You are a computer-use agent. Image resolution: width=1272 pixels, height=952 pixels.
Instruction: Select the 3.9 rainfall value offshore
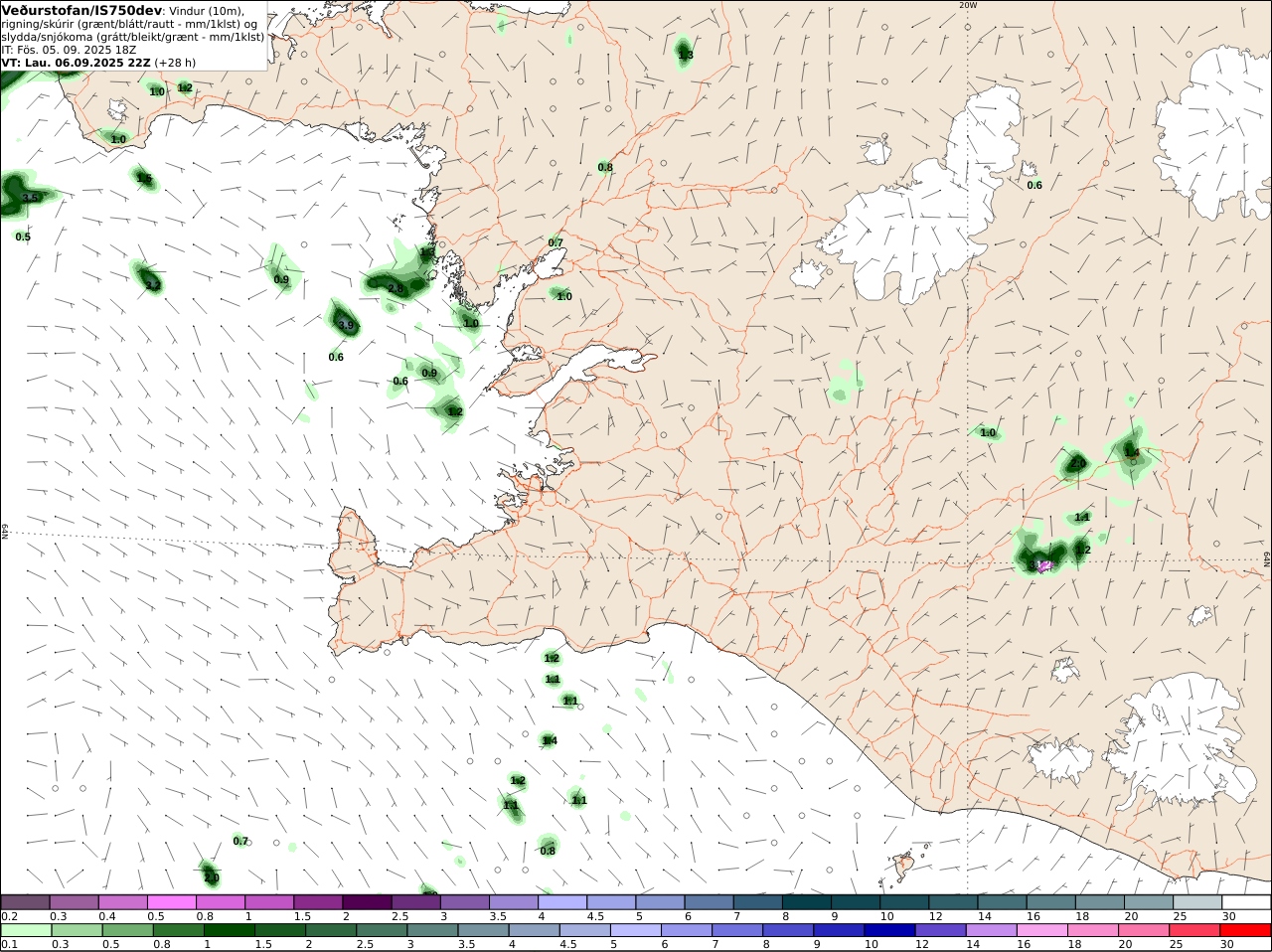coord(346,325)
